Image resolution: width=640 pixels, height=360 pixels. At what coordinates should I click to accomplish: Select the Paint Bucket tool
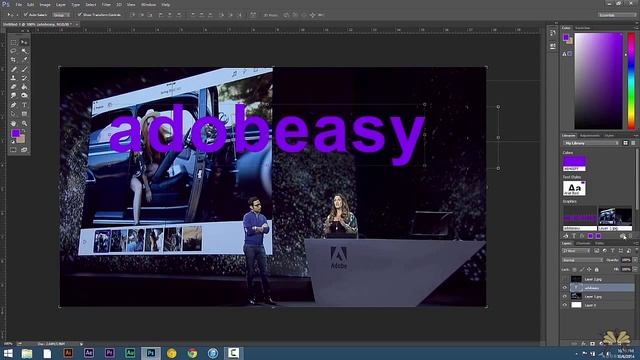click(x=24, y=87)
